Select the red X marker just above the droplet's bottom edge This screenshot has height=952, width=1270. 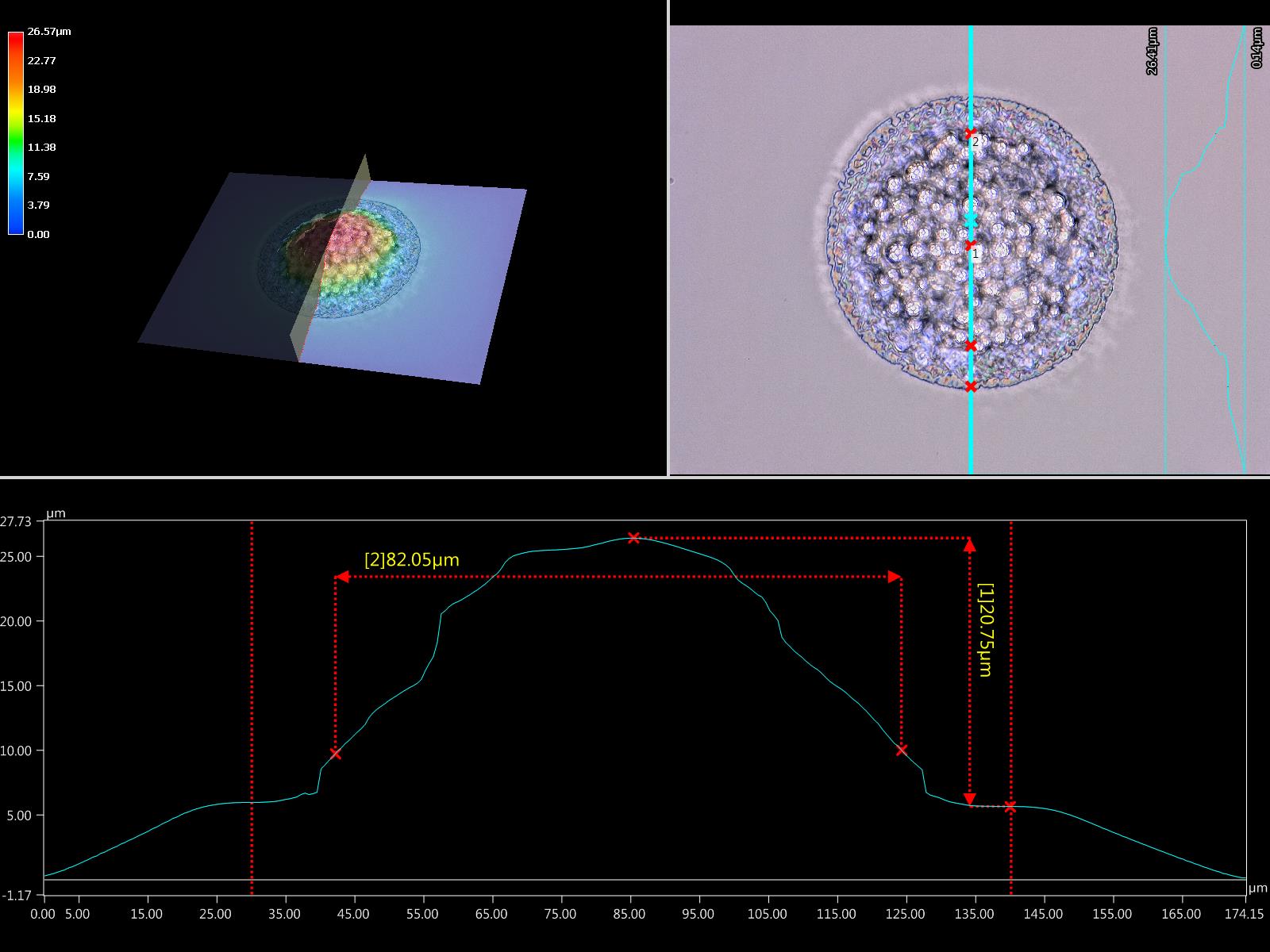coord(971,345)
